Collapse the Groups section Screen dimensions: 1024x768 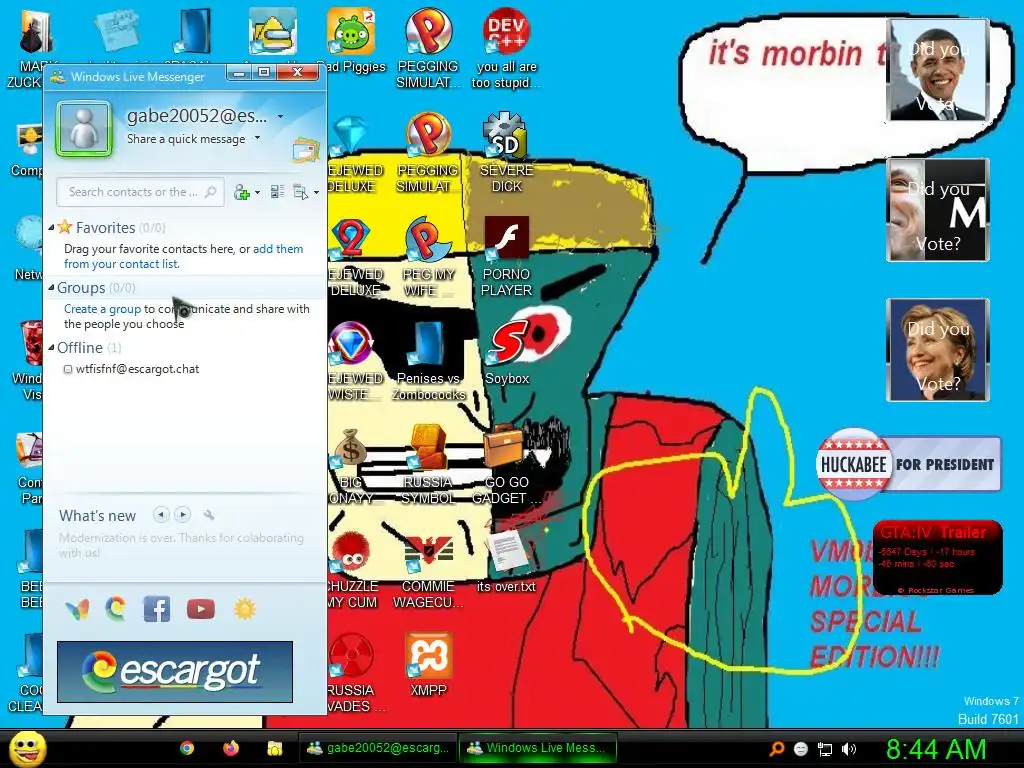[52, 287]
